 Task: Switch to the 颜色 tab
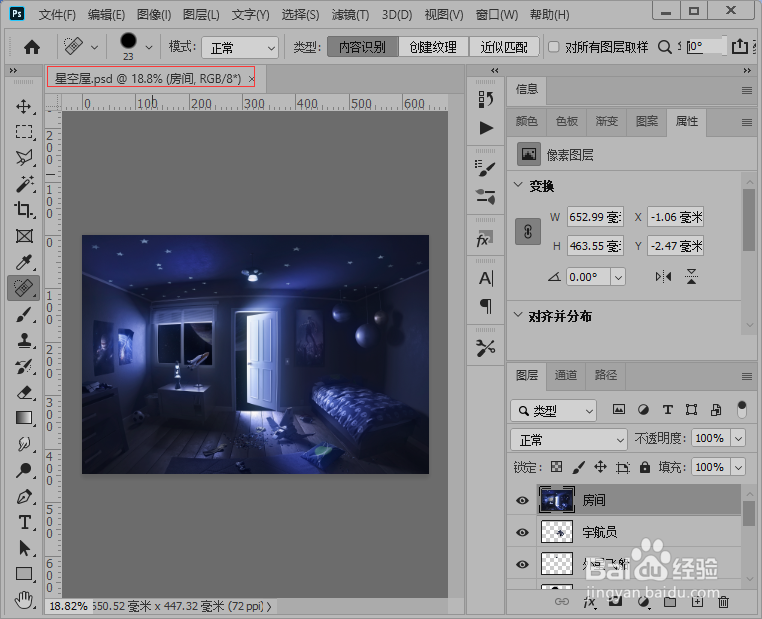527,121
